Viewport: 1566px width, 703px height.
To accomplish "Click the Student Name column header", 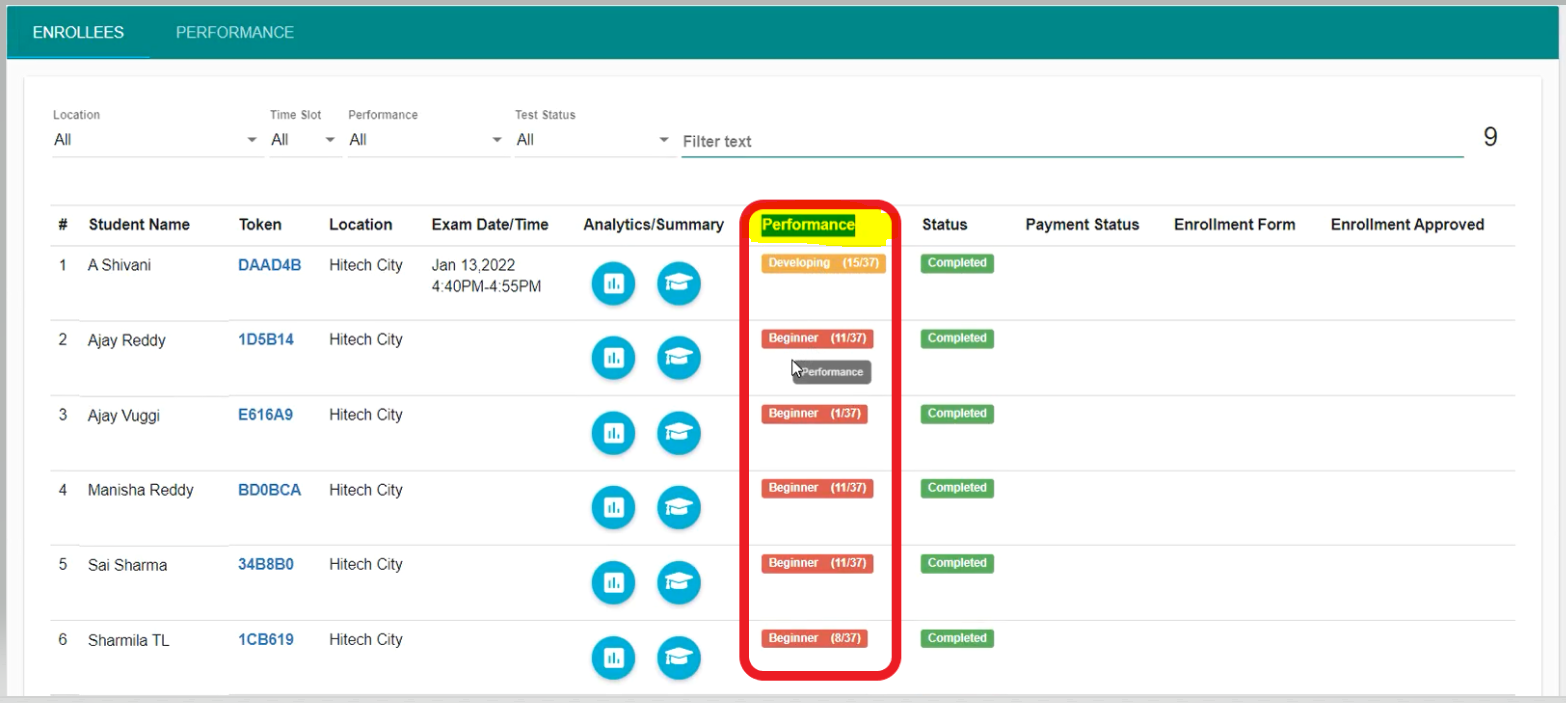I will [x=139, y=225].
